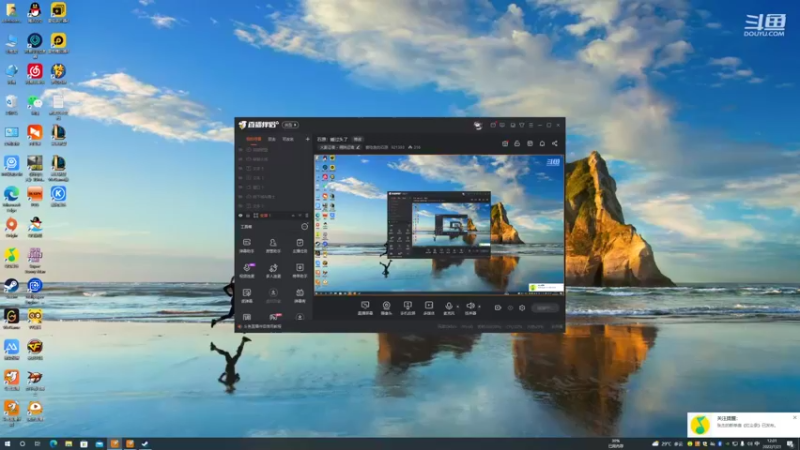800x450 pixels.
Task: Open last tool in toolbox second row
Action: tap(299, 270)
